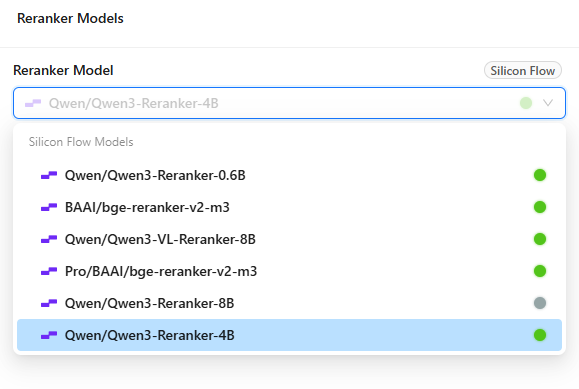Click the Silicon Flow provider tag
579x389 pixels.
point(523,71)
